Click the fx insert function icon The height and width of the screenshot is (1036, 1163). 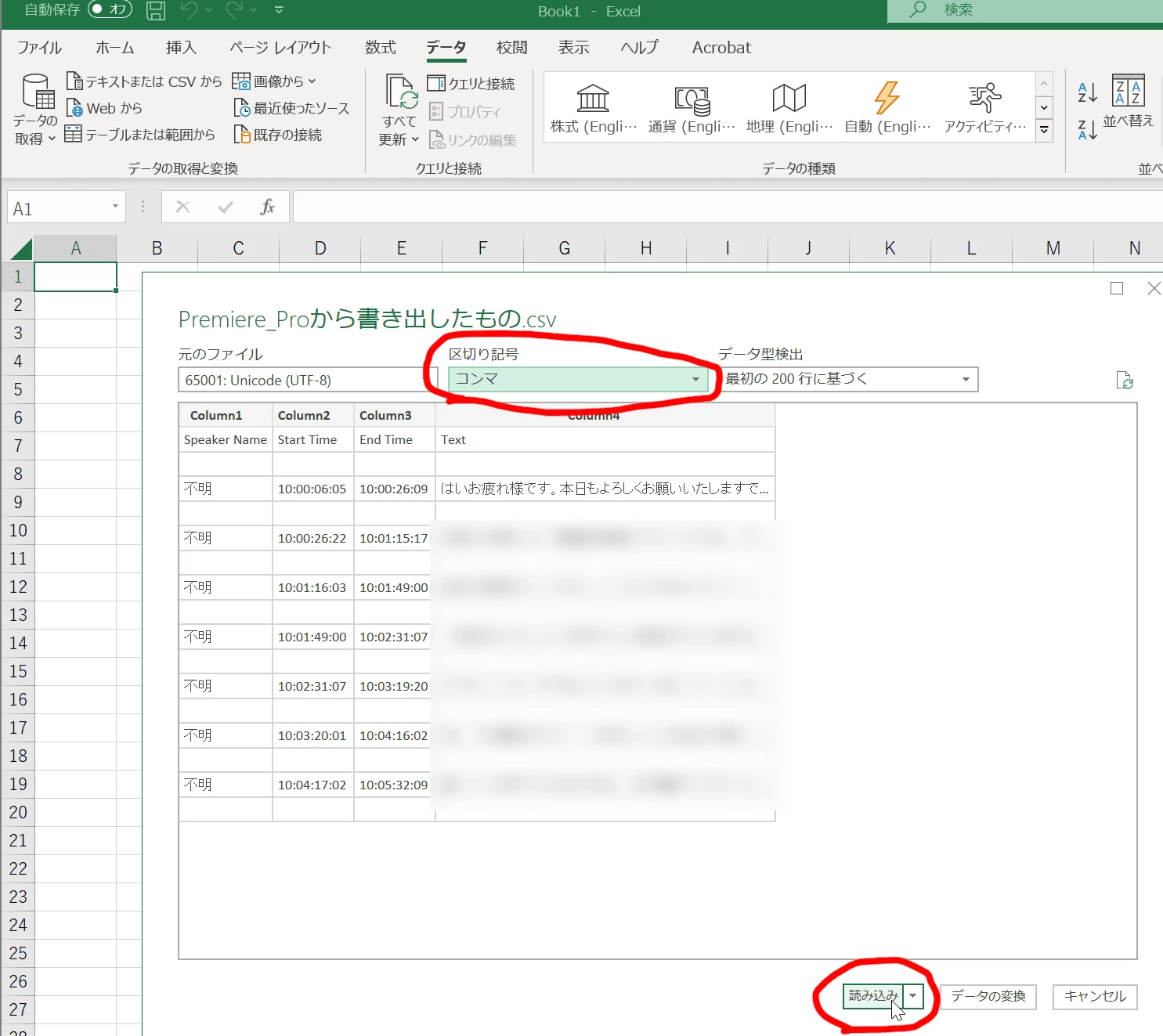pos(267,207)
